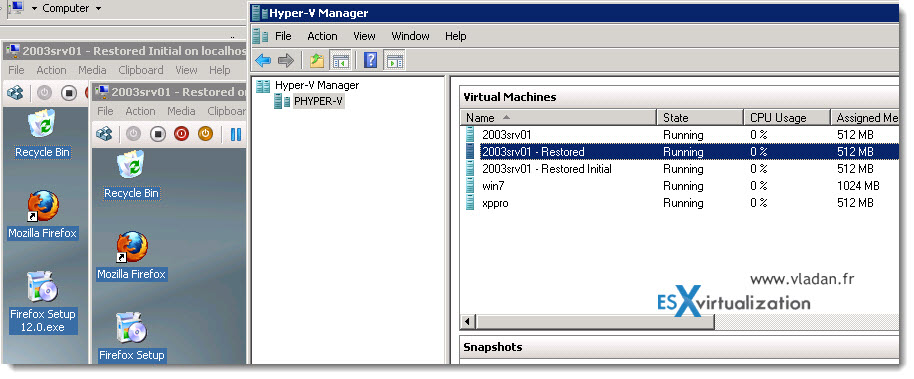
Task: Sort by Assigned Memory column header
Action: coord(864,118)
